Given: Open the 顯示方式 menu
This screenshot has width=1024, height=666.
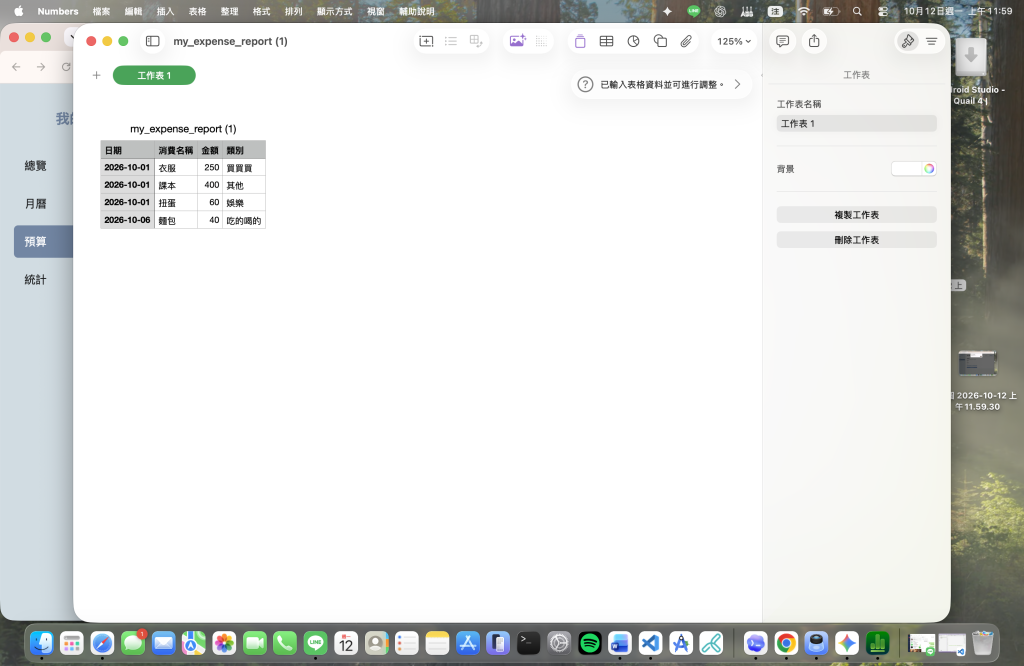Looking at the screenshot, I should point(334,11).
